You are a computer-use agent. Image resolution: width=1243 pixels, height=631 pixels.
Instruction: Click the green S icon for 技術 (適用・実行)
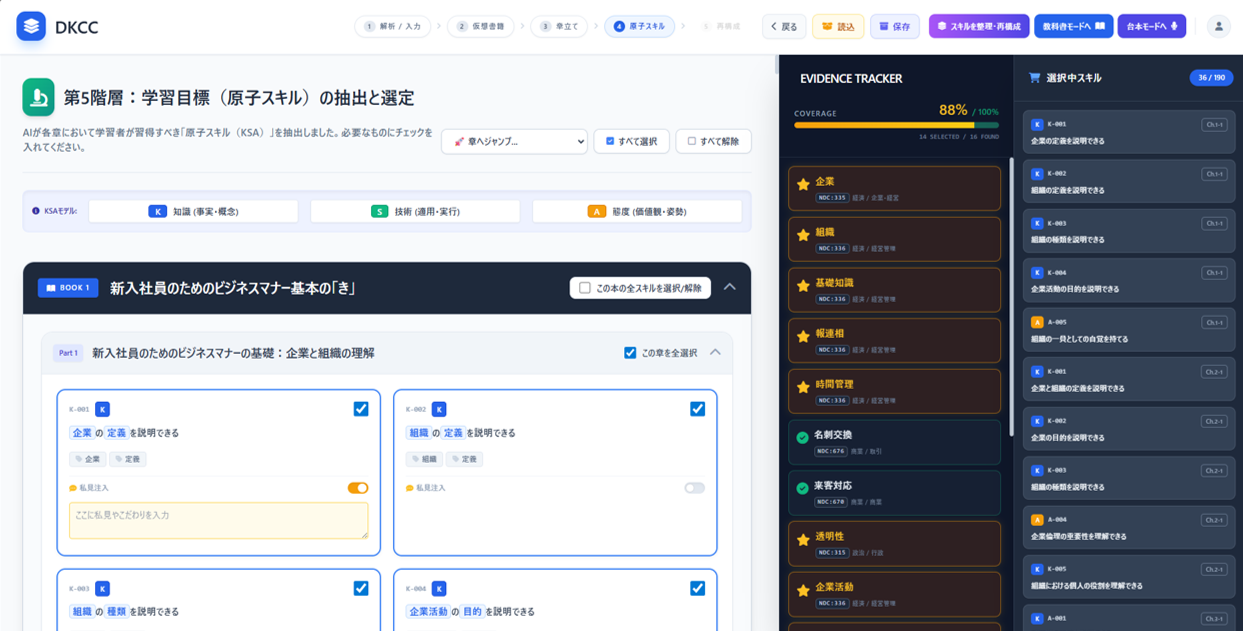coord(379,211)
